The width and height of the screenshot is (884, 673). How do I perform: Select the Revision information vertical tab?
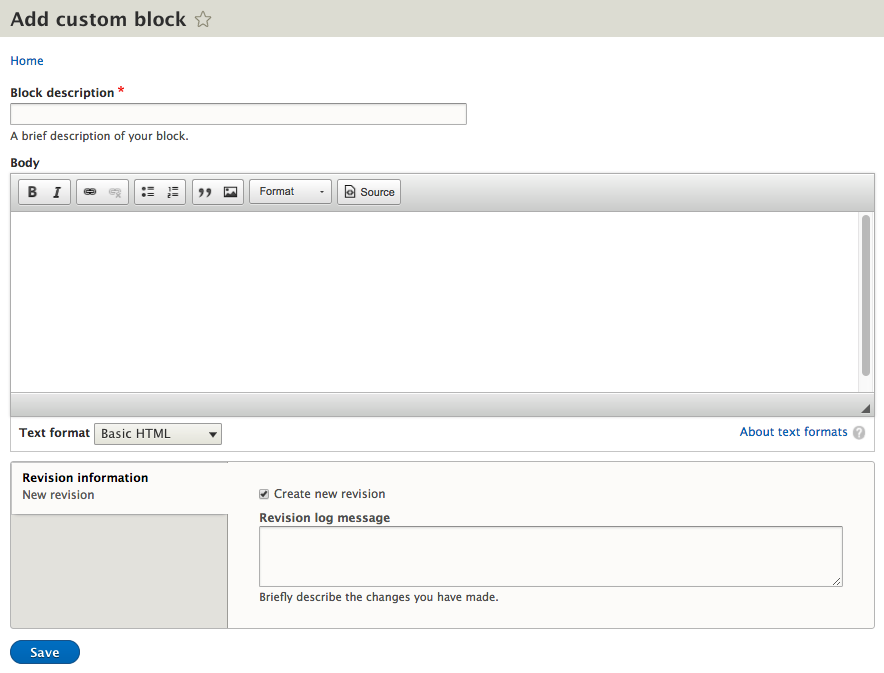85,478
